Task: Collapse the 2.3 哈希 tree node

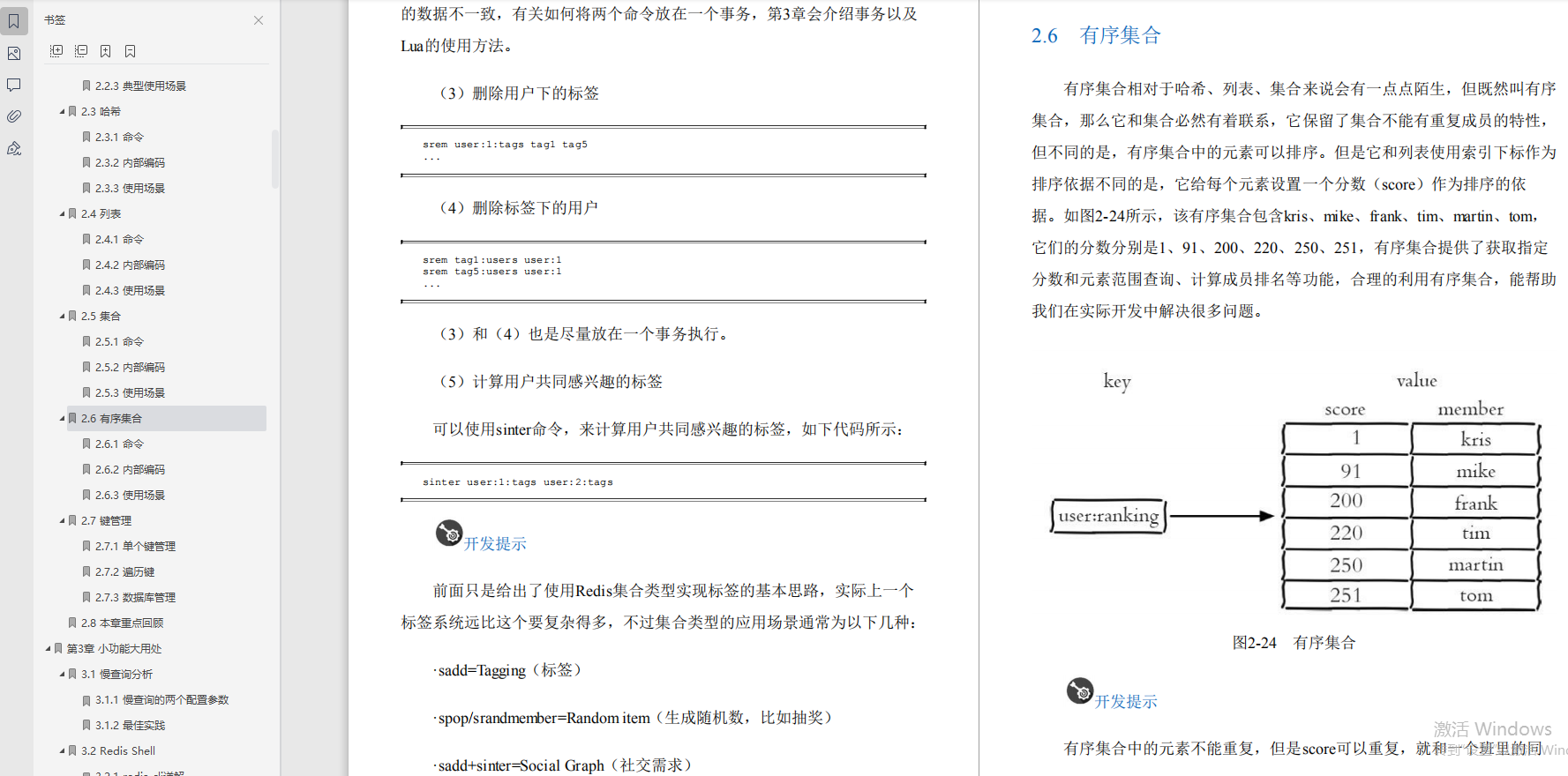Action: click(62, 112)
